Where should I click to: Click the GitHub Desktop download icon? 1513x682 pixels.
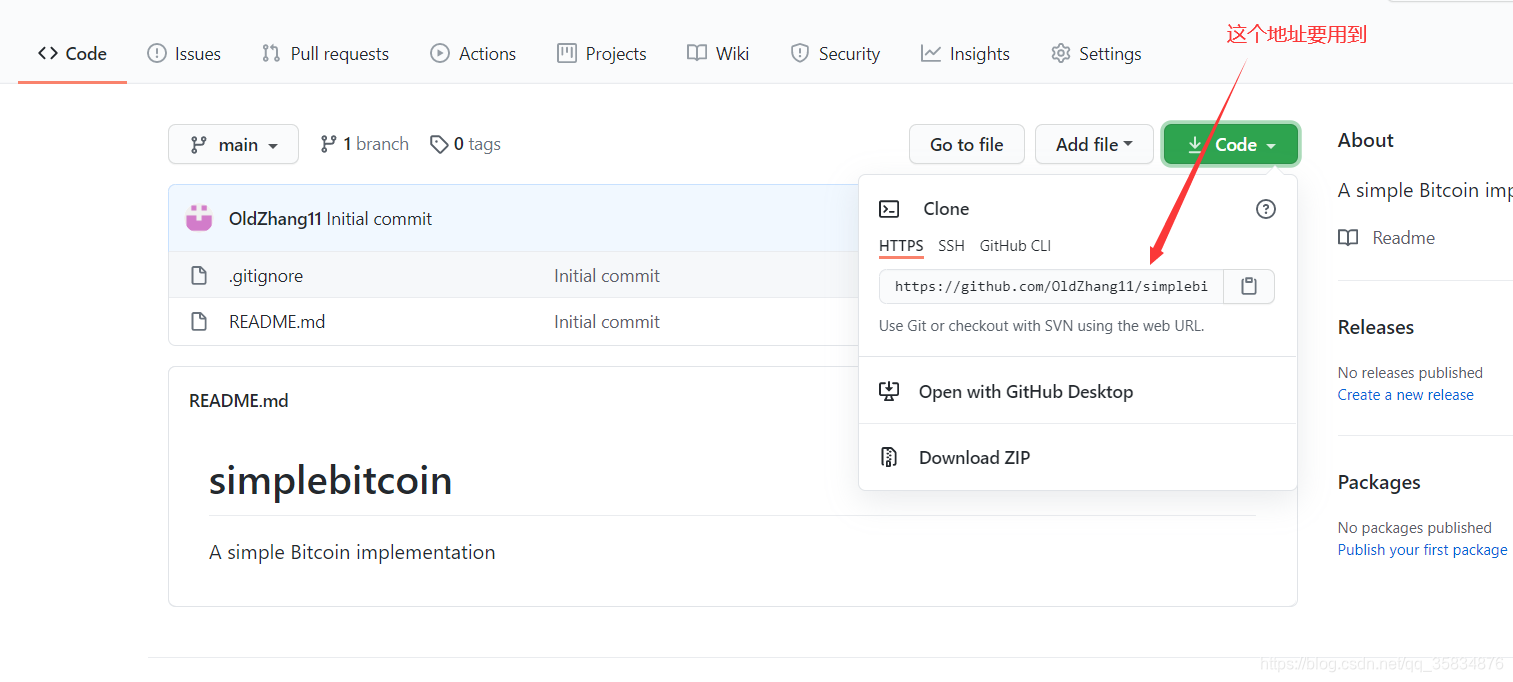click(x=889, y=392)
